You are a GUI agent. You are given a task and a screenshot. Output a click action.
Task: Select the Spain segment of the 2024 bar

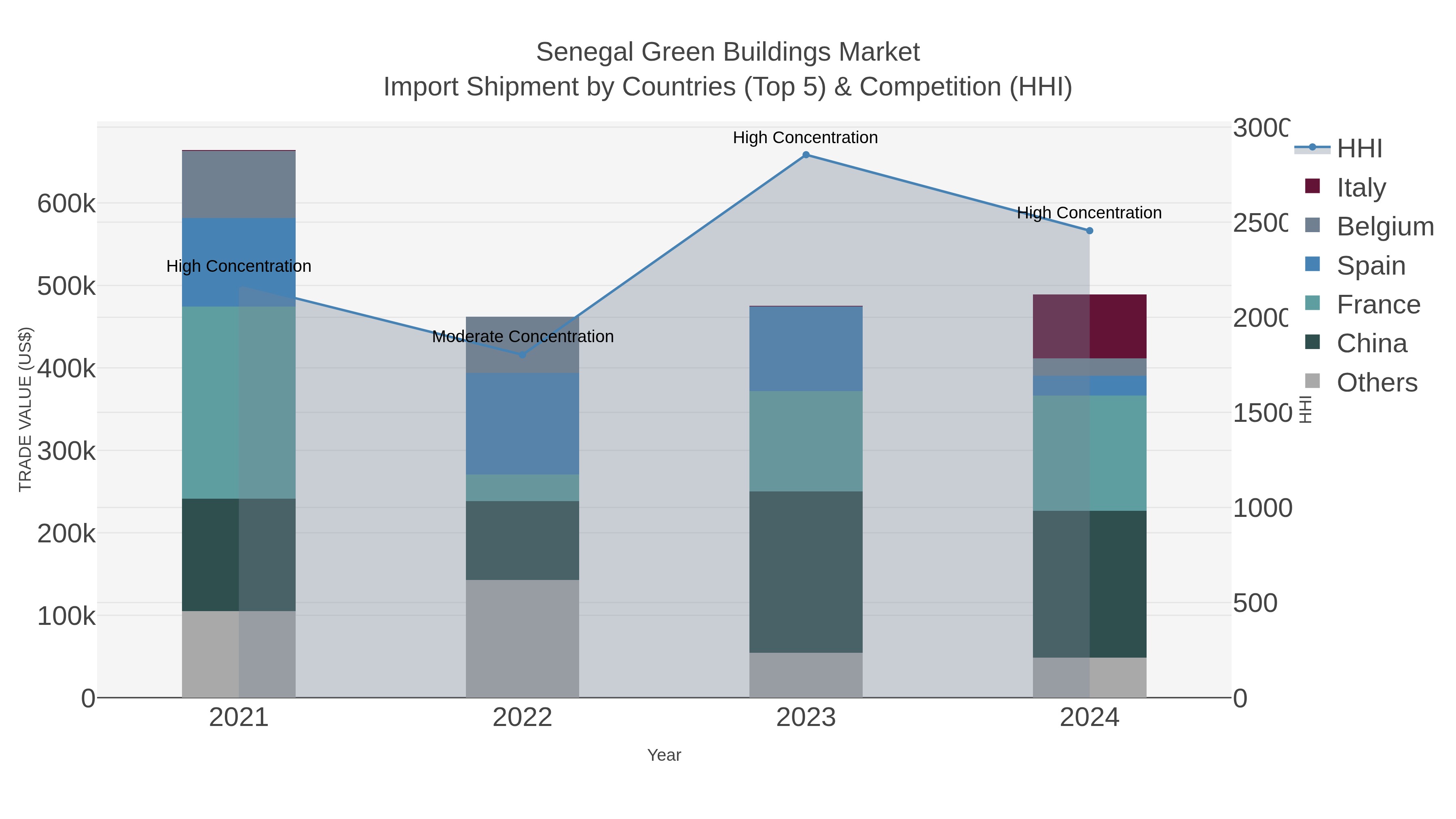coord(1090,386)
